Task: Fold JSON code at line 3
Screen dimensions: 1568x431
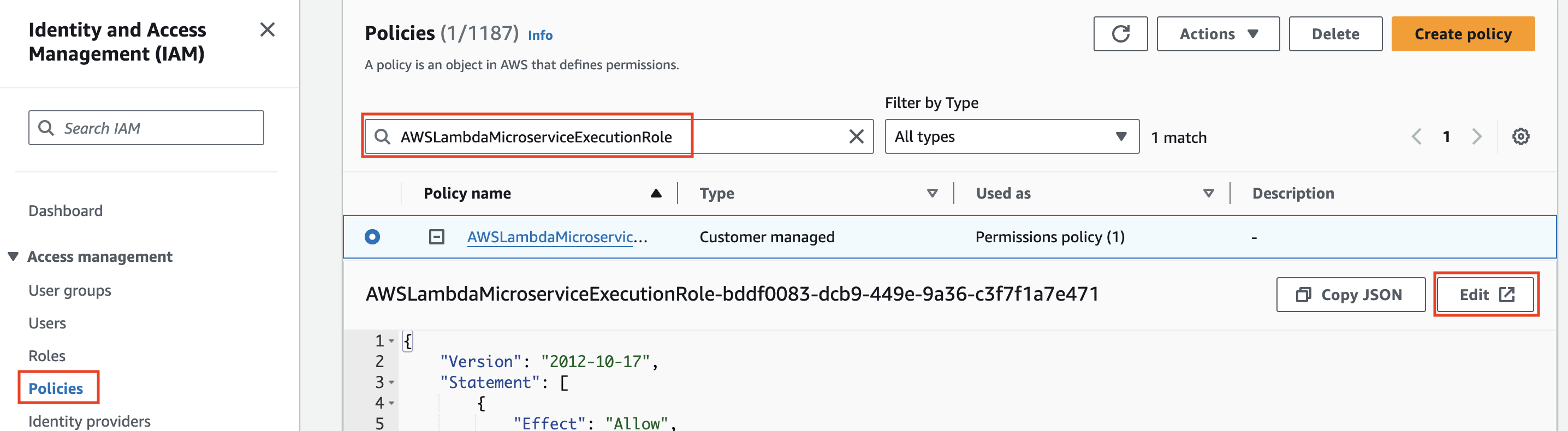Action: click(391, 382)
